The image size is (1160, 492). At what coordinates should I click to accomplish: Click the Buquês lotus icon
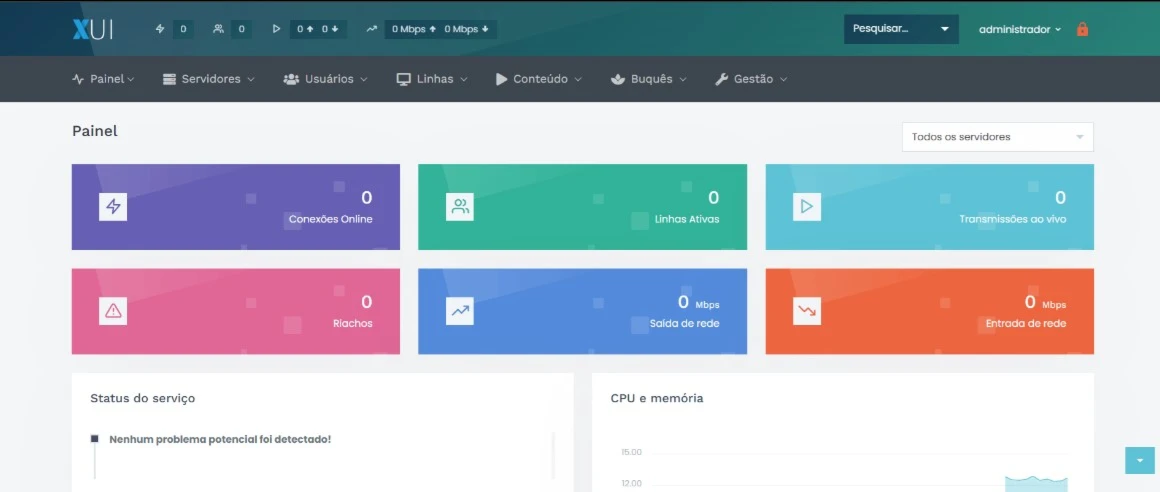pos(618,79)
